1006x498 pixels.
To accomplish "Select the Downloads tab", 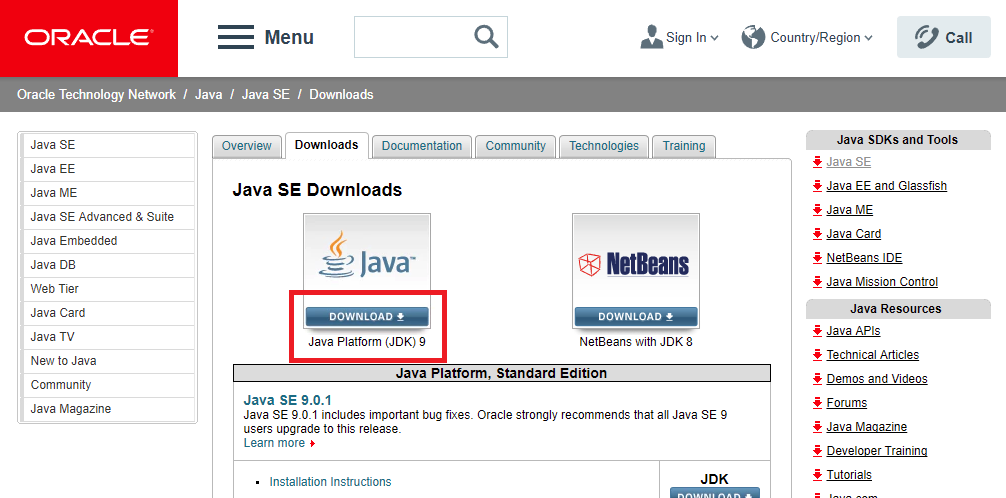I will 327,145.
